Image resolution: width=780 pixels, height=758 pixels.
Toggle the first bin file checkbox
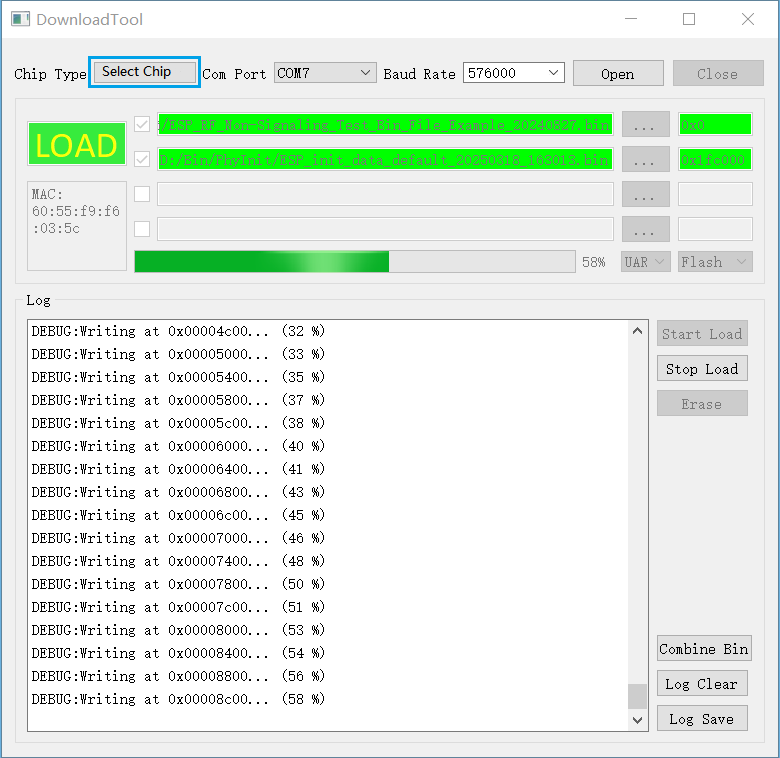(142, 125)
